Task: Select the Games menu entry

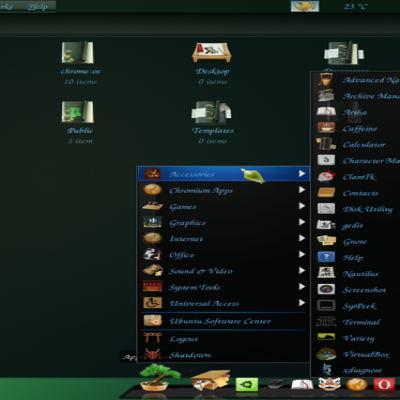Action: point(223,206)
